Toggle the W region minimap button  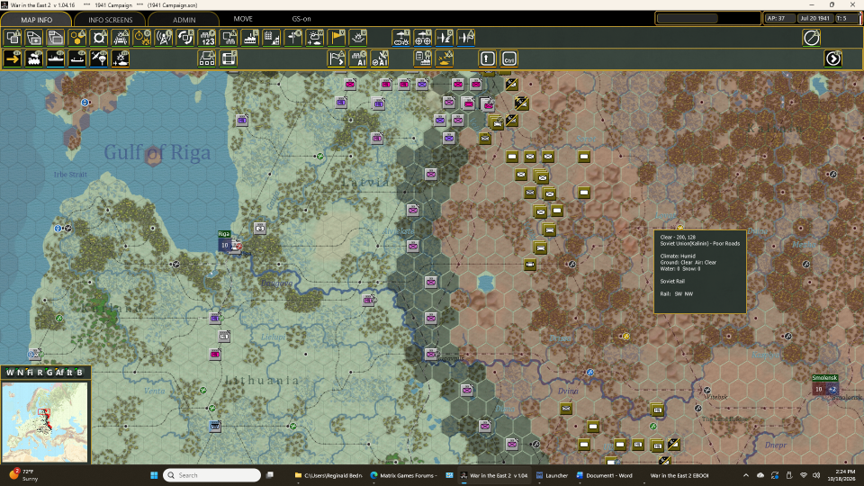coord(10,372)
